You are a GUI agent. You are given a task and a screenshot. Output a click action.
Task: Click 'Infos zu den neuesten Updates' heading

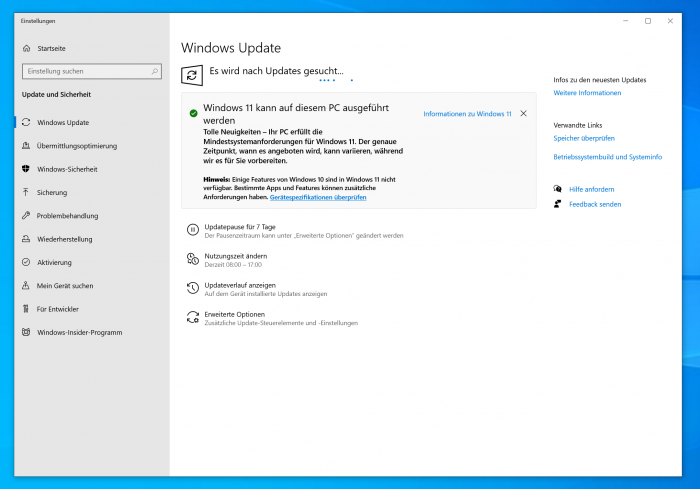point(600,79)
